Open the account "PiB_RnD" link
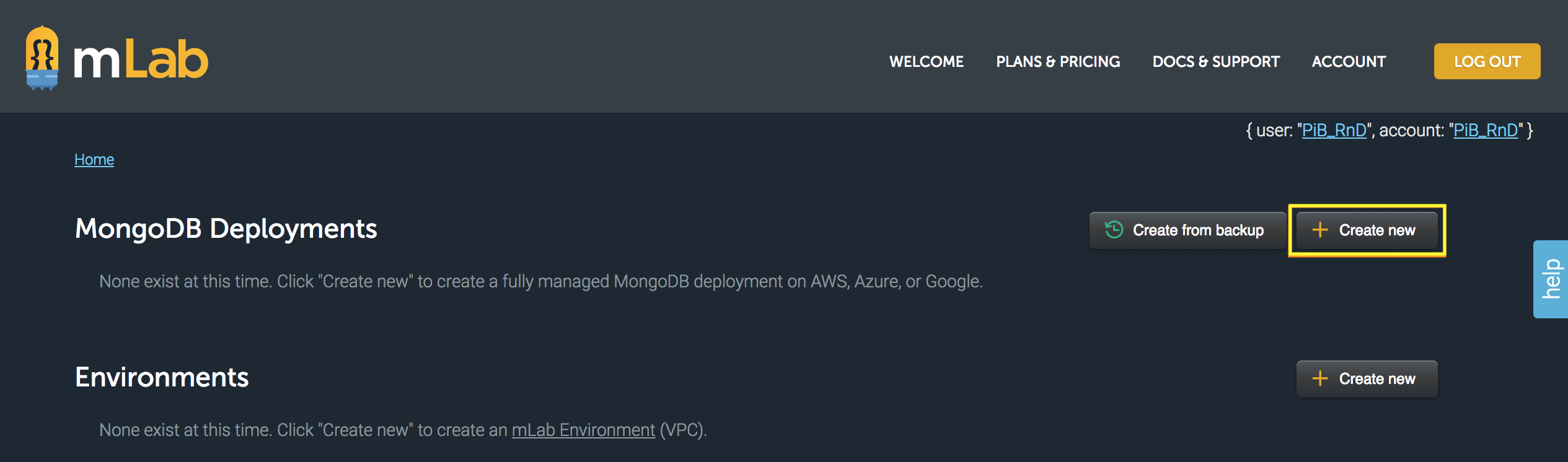 (x=1486, y=131)
